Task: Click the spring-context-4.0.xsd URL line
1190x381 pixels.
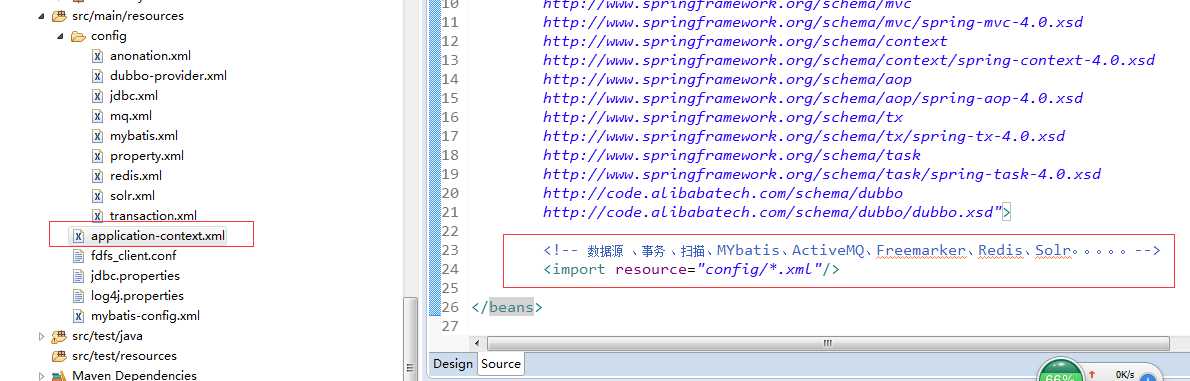Action: pyautogui.click(x=848, y=60)
